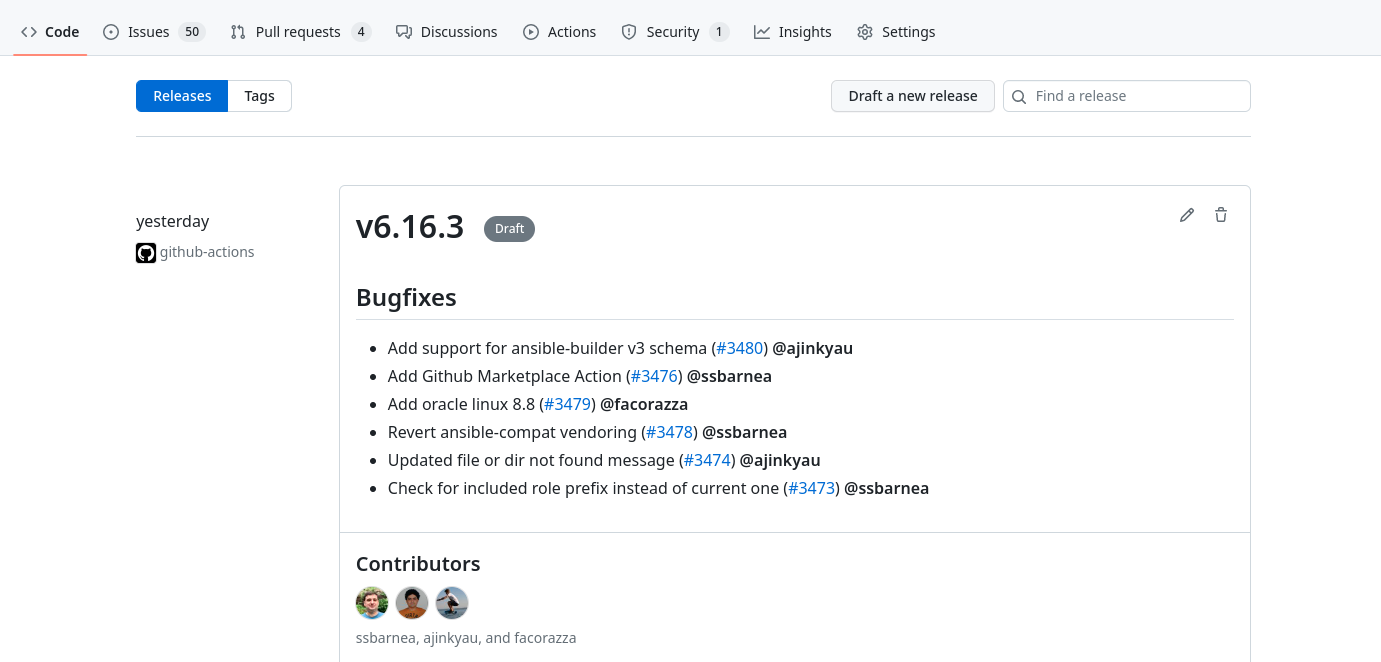Open repository Settings tab
Screen dimensions: 1381x662
coord(896,32)
